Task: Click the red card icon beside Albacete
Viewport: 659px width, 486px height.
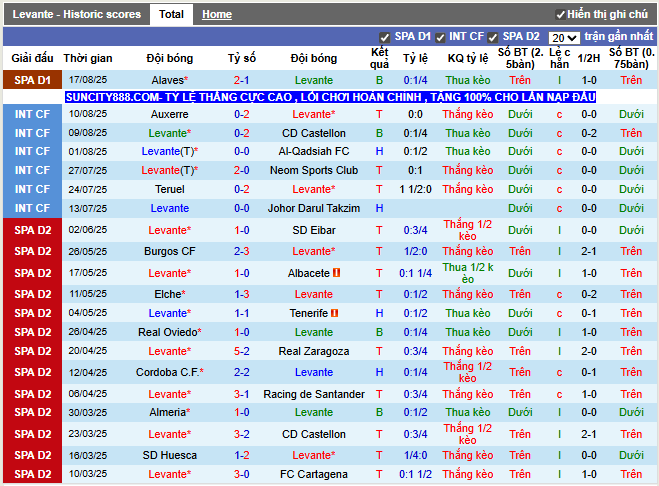Action: (x=336, y=273)
